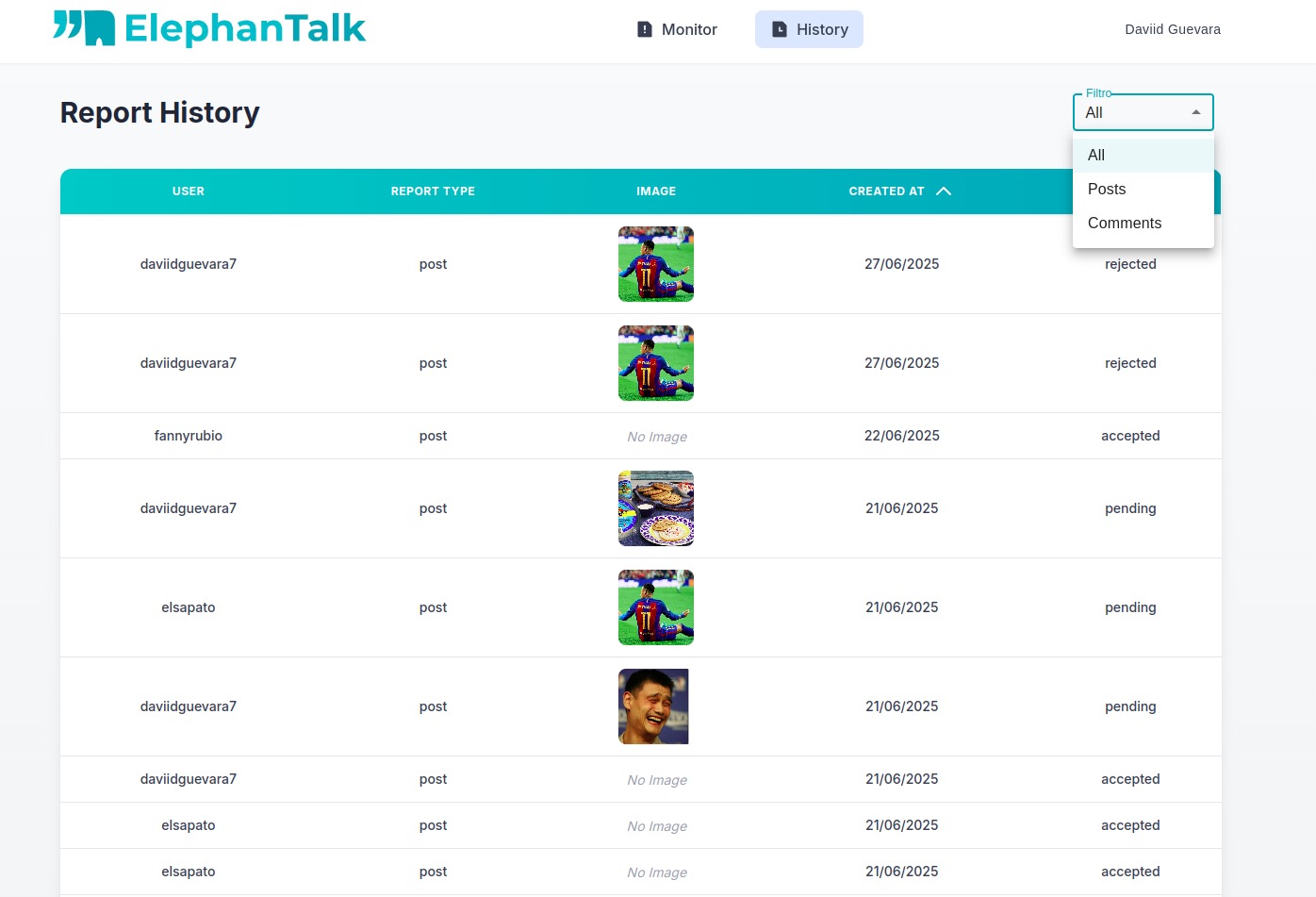Open the first row soccer player thumbnail
The image size is (1316, 897).
click(x=656, y=264)
